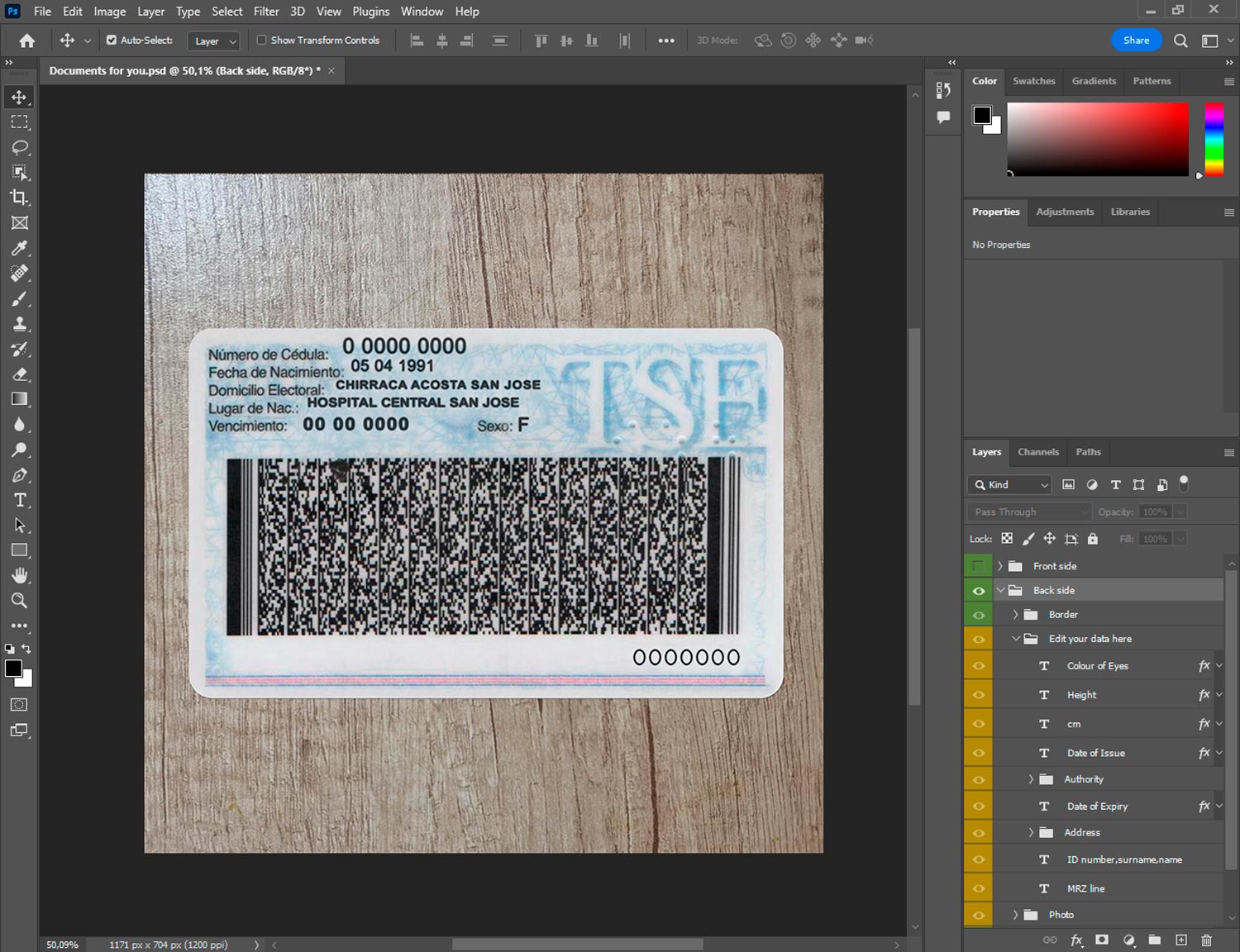Open the Pass Through blend mode dropdown

(1029, 512)
